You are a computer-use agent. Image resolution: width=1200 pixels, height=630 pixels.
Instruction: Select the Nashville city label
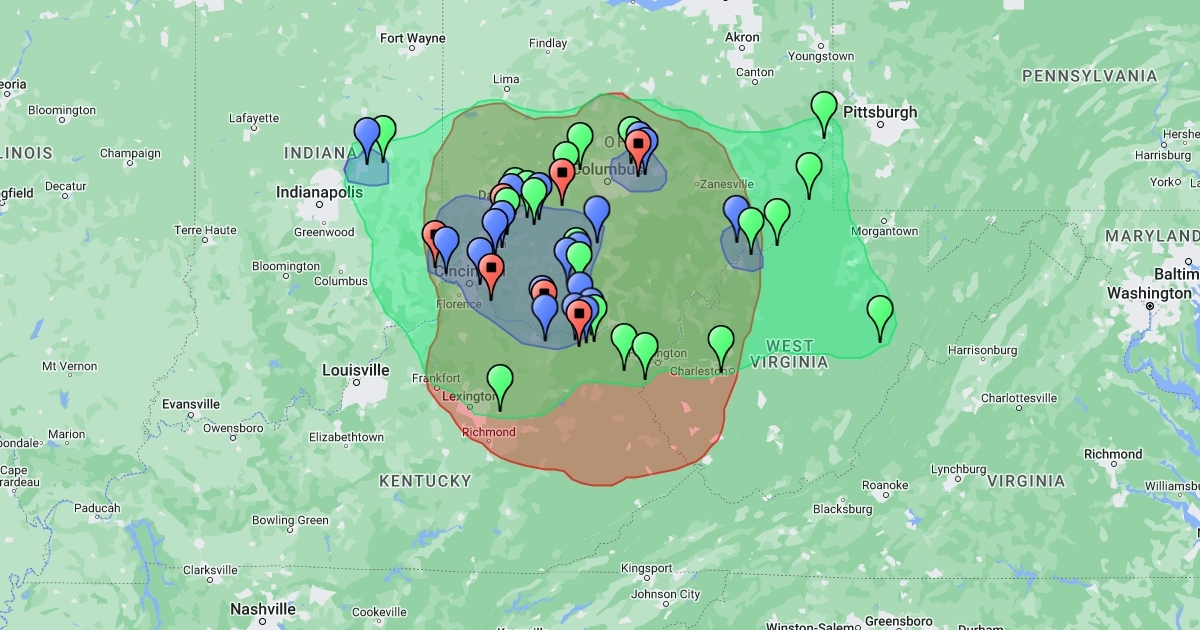(263, 608)
